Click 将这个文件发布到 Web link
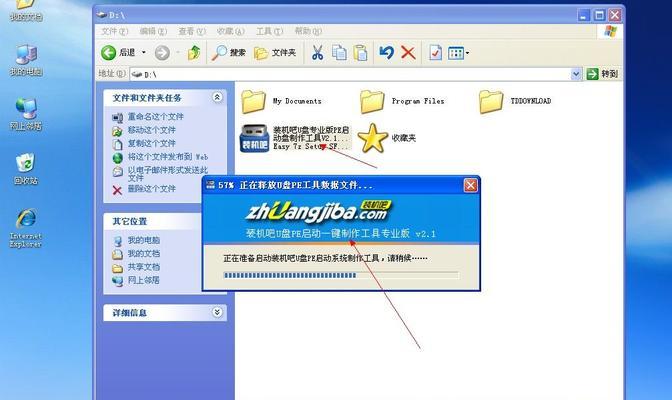672x400 pixels. 168,156
